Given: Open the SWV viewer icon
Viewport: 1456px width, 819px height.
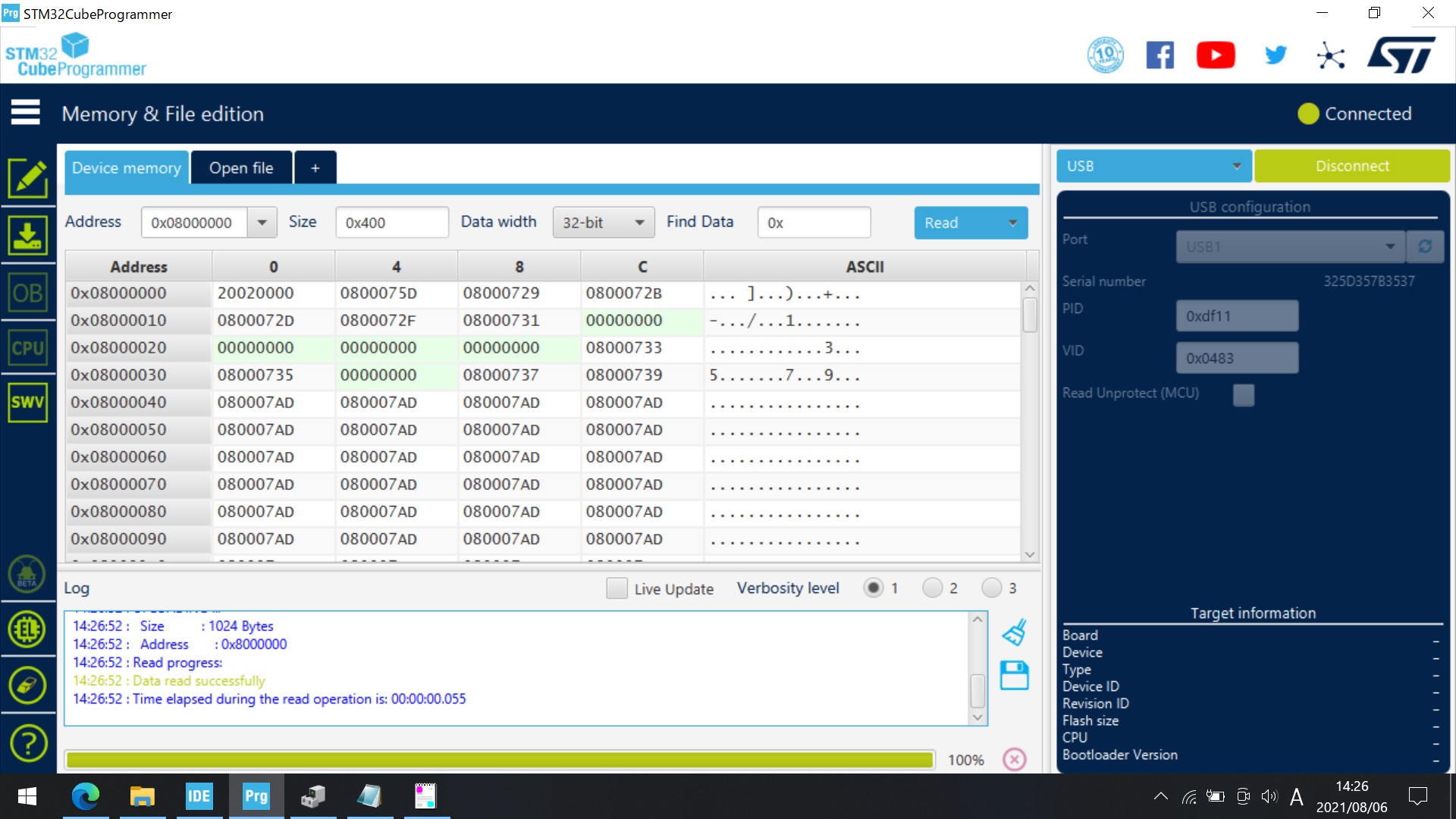Looking at the screenshot, I should point(28,403).
